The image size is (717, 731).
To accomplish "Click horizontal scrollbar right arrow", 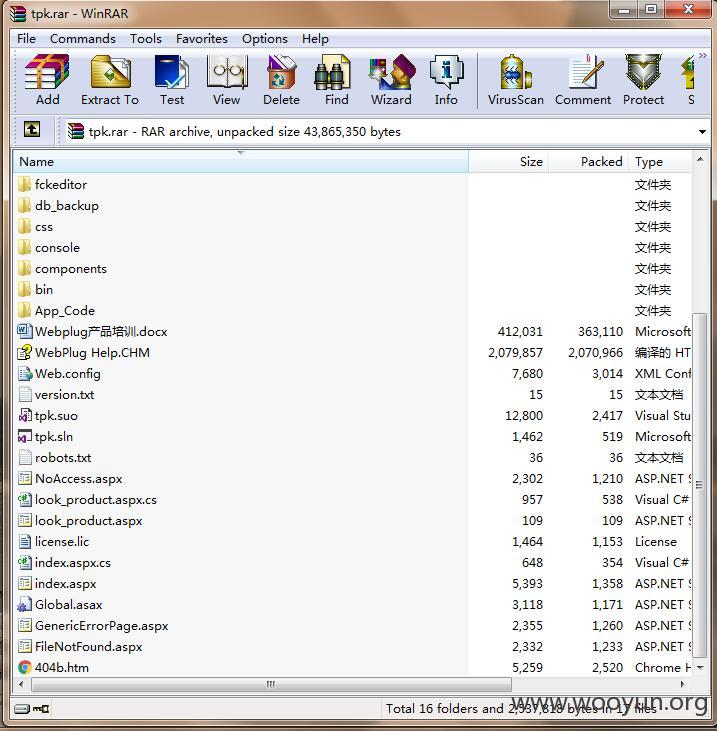I will point(683,684).
